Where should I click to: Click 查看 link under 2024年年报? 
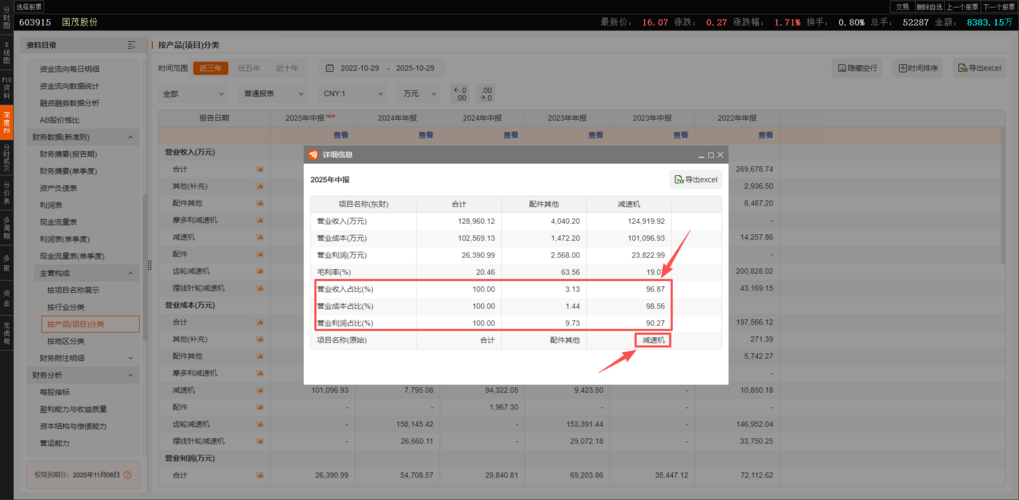[426, 135]
